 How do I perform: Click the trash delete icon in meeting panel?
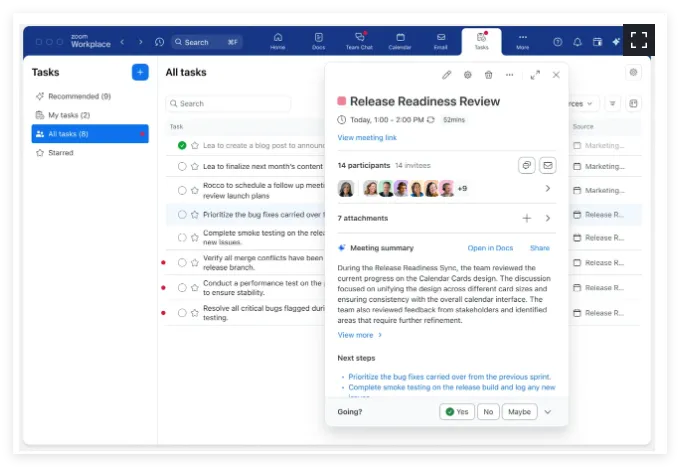coord(488,75)
